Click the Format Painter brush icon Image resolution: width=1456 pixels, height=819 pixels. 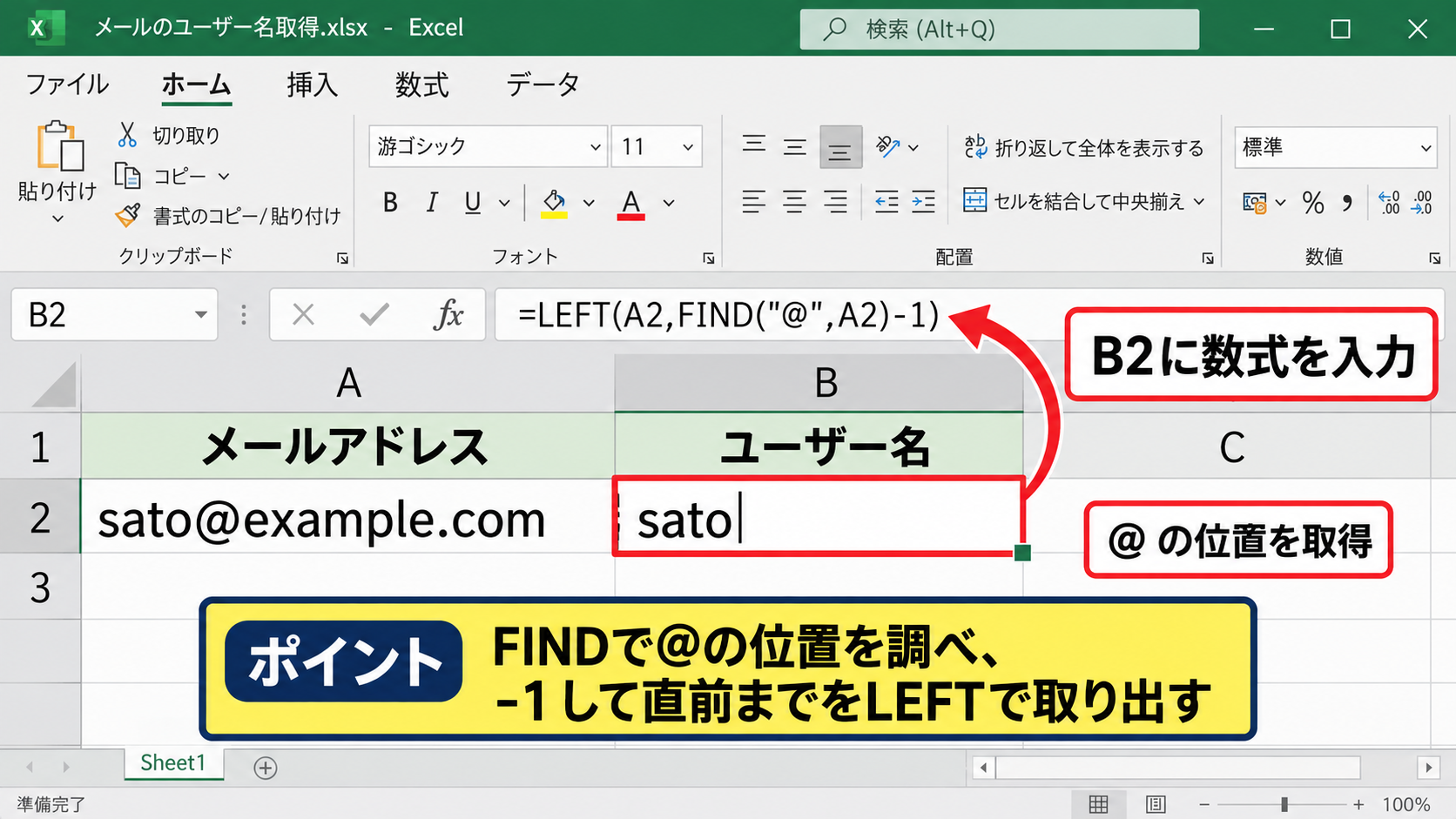pyautogui.click(x=128, y=215)
